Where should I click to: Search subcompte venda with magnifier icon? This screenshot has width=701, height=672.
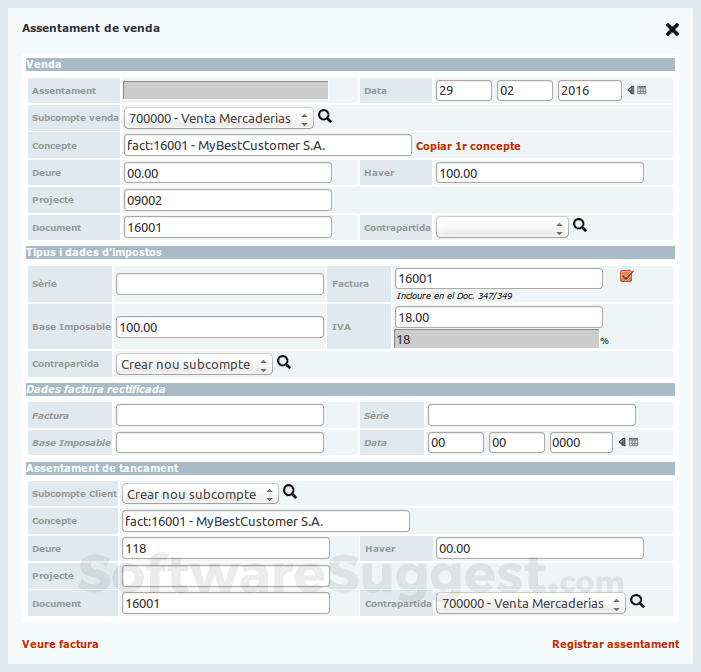tap(325, 116)
